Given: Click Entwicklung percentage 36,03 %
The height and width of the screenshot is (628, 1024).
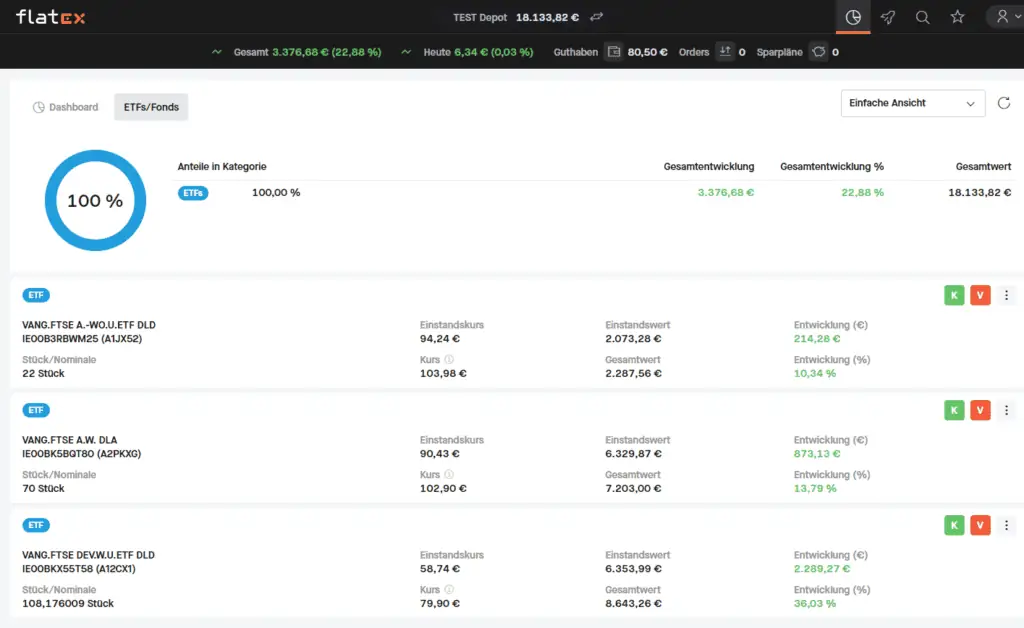Looking at the screenshot, I should coord(815,603).
